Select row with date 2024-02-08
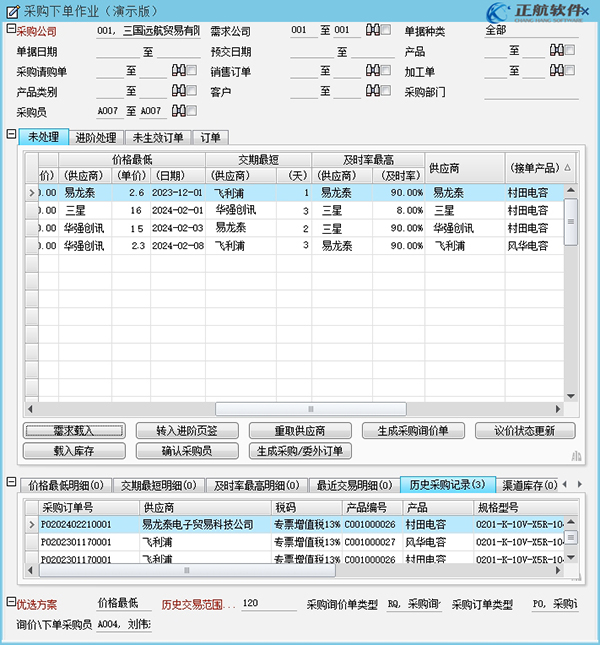The height and width of the screenshot is (645, 600). coord(294,246)
